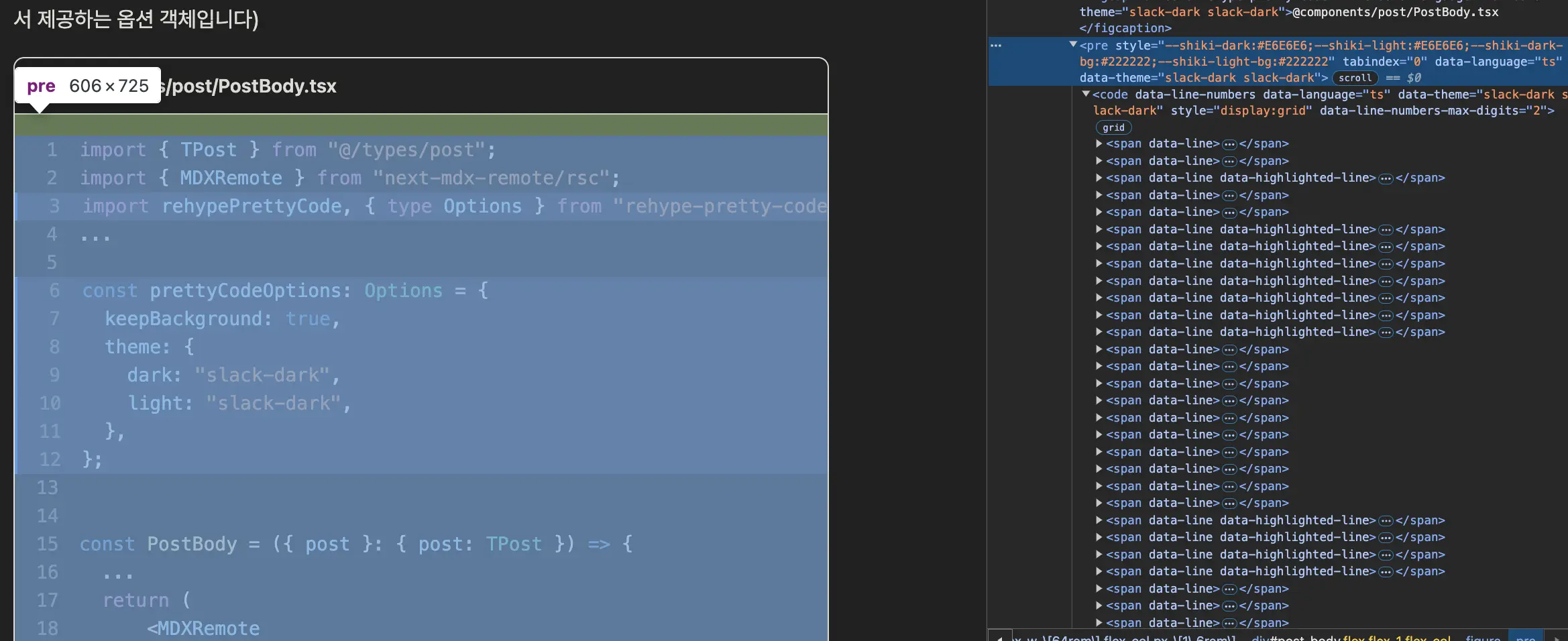Click the ellipsis badge in the first span data-line
Viewport: 1568px width, 641px height.
(x=1229, y=144)
